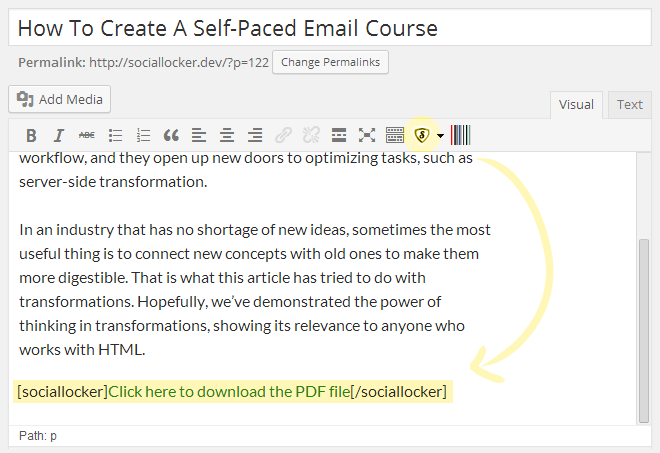The image size is (660, 453).
Task: Open the Social Locker dropdown arrow
Action: (x=440, y=136)
